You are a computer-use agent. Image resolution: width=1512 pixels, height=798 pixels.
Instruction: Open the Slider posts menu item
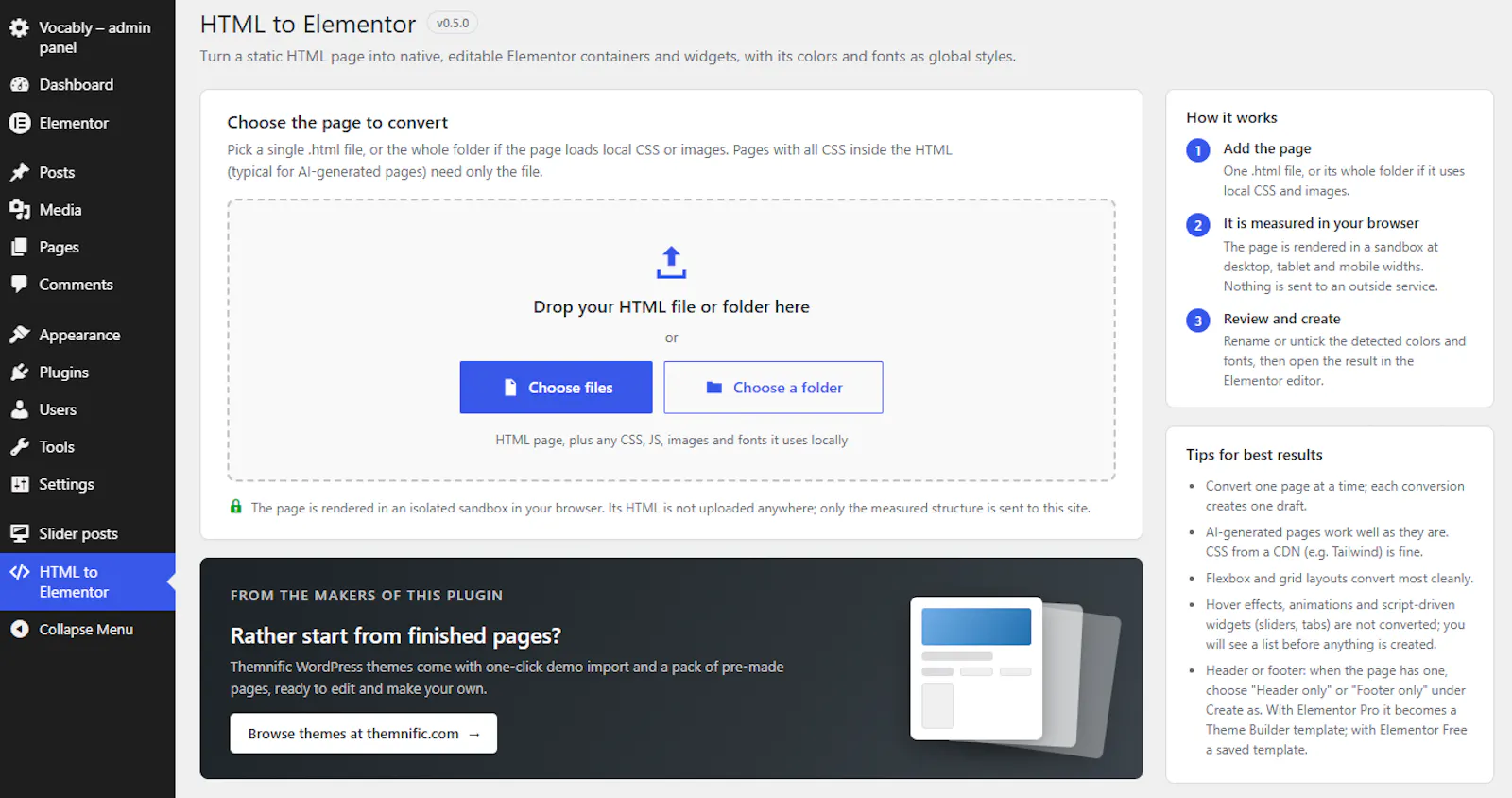coord(88,533)
